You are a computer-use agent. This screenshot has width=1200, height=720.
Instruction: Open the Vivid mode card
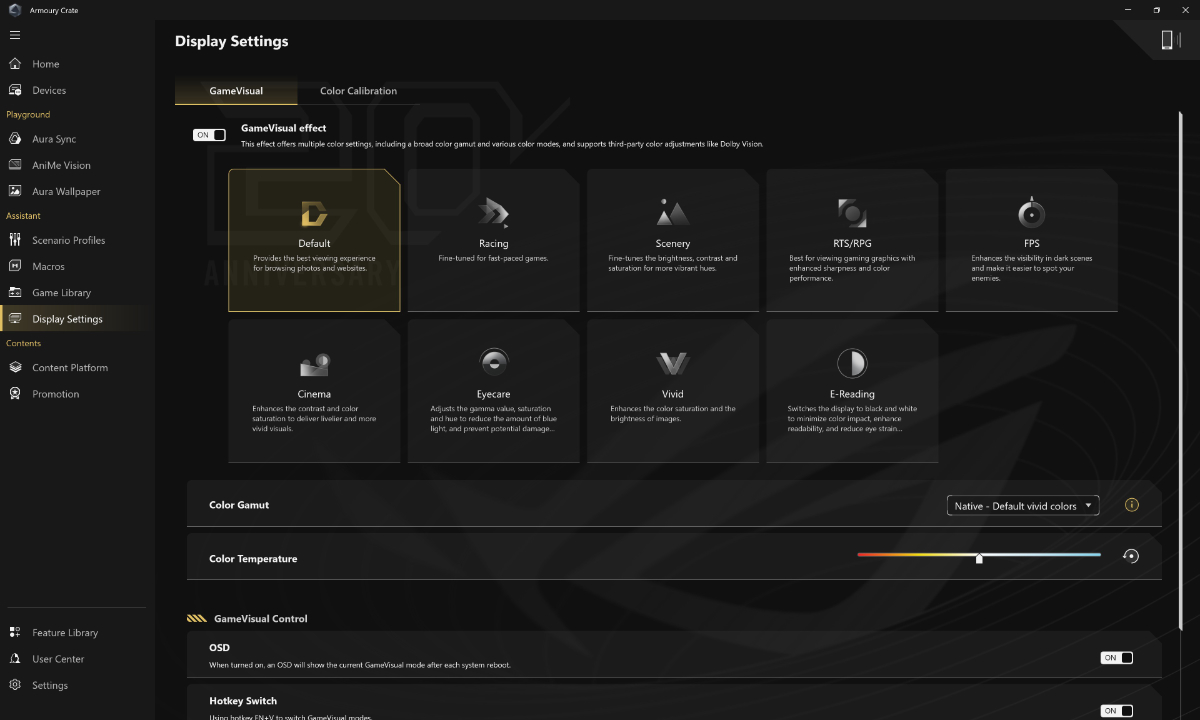pos(673,391)
